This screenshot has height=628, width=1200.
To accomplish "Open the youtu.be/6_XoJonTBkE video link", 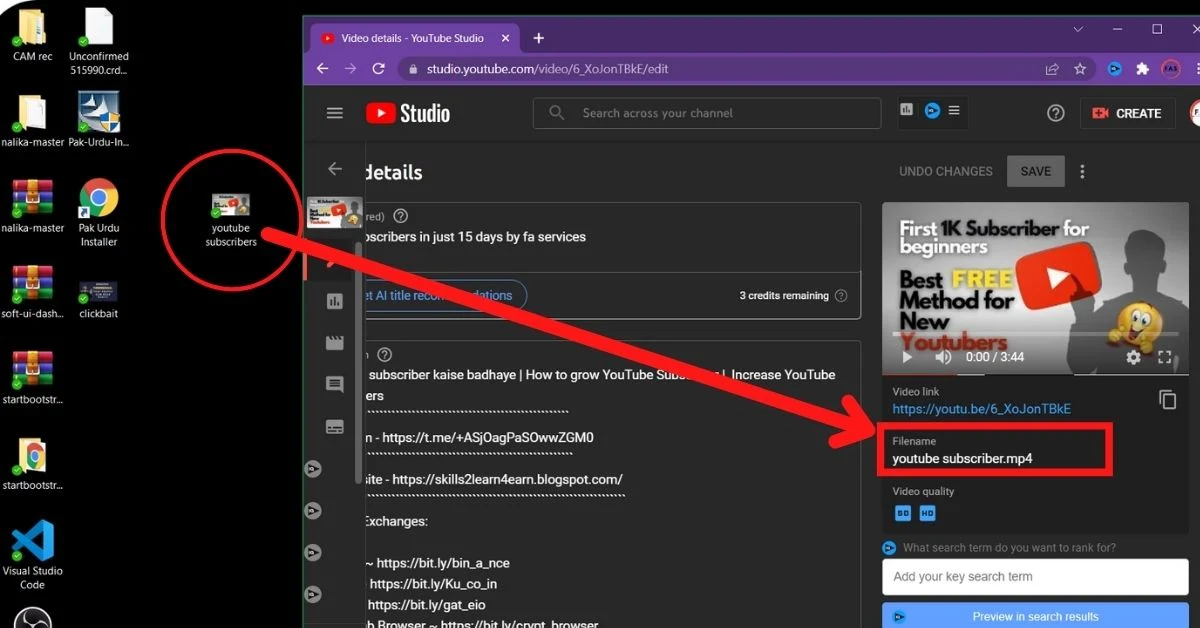I will point(982,409).
